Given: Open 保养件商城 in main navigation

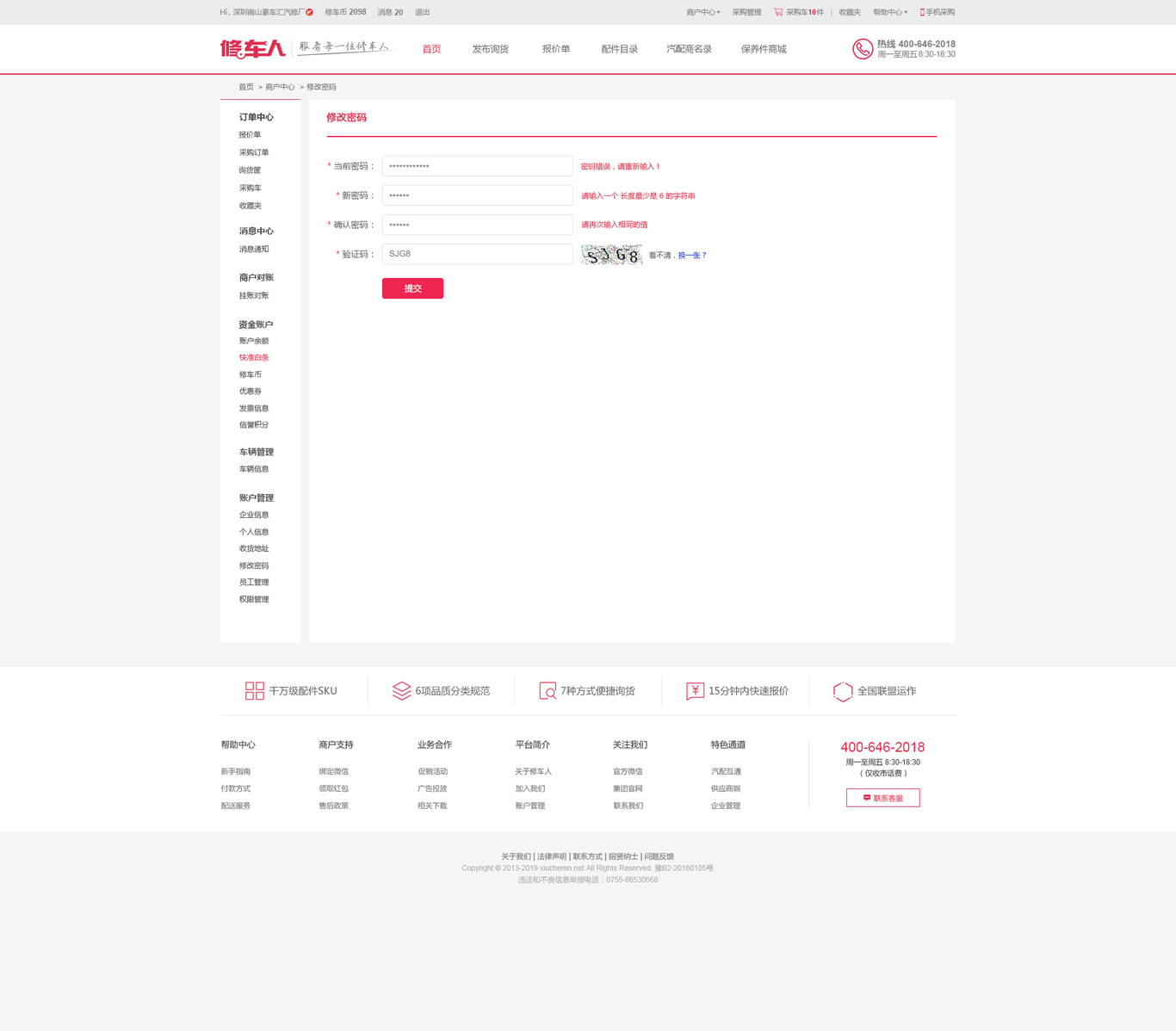Looking at the screenshot, I should [764, 49].
